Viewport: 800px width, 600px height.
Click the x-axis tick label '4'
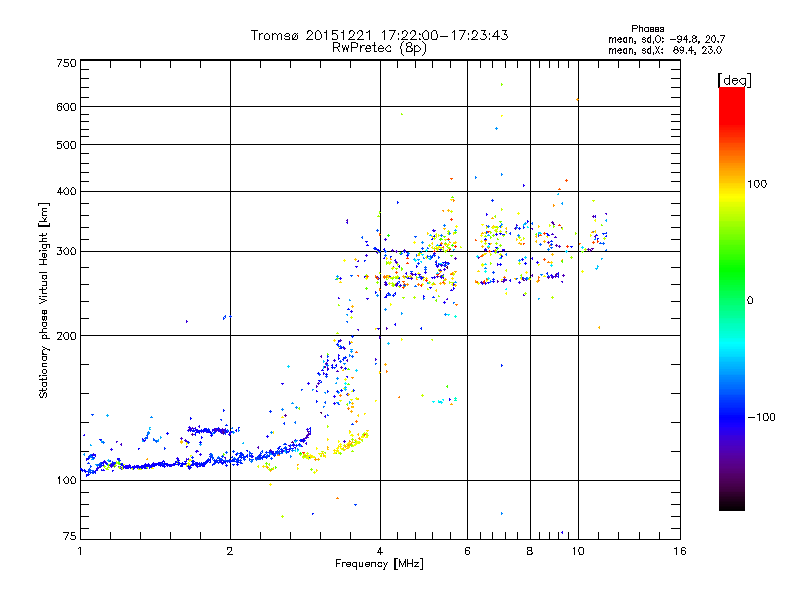point(380,551)
